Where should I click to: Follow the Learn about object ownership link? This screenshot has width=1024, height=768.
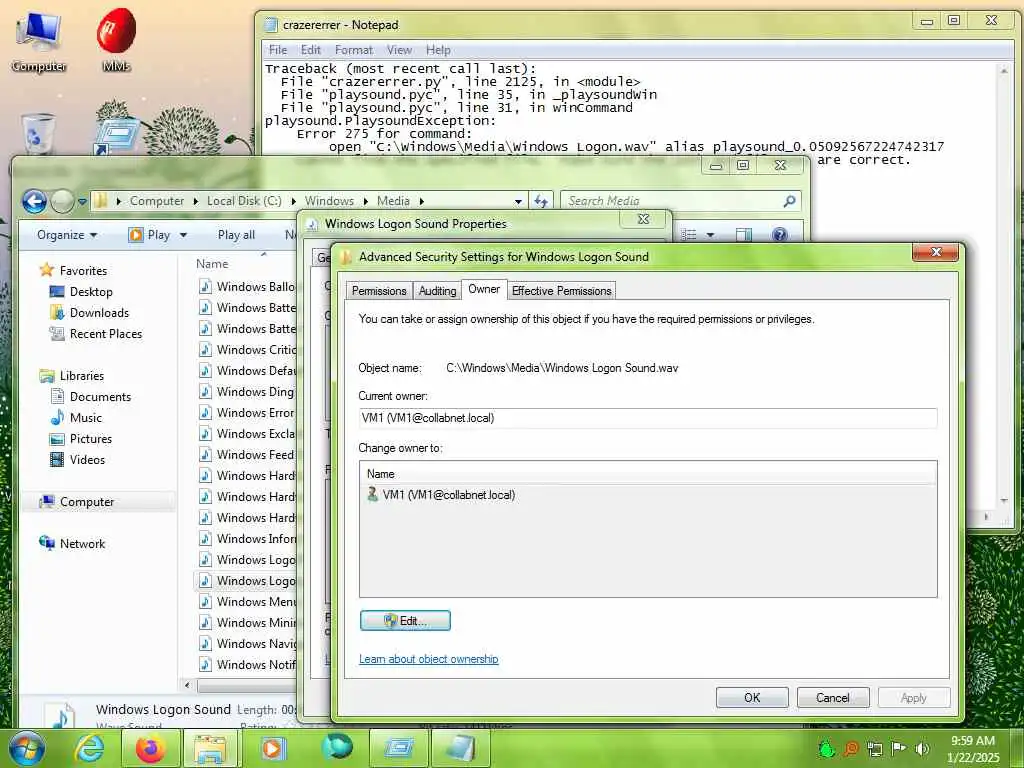[x=428, y=659]
